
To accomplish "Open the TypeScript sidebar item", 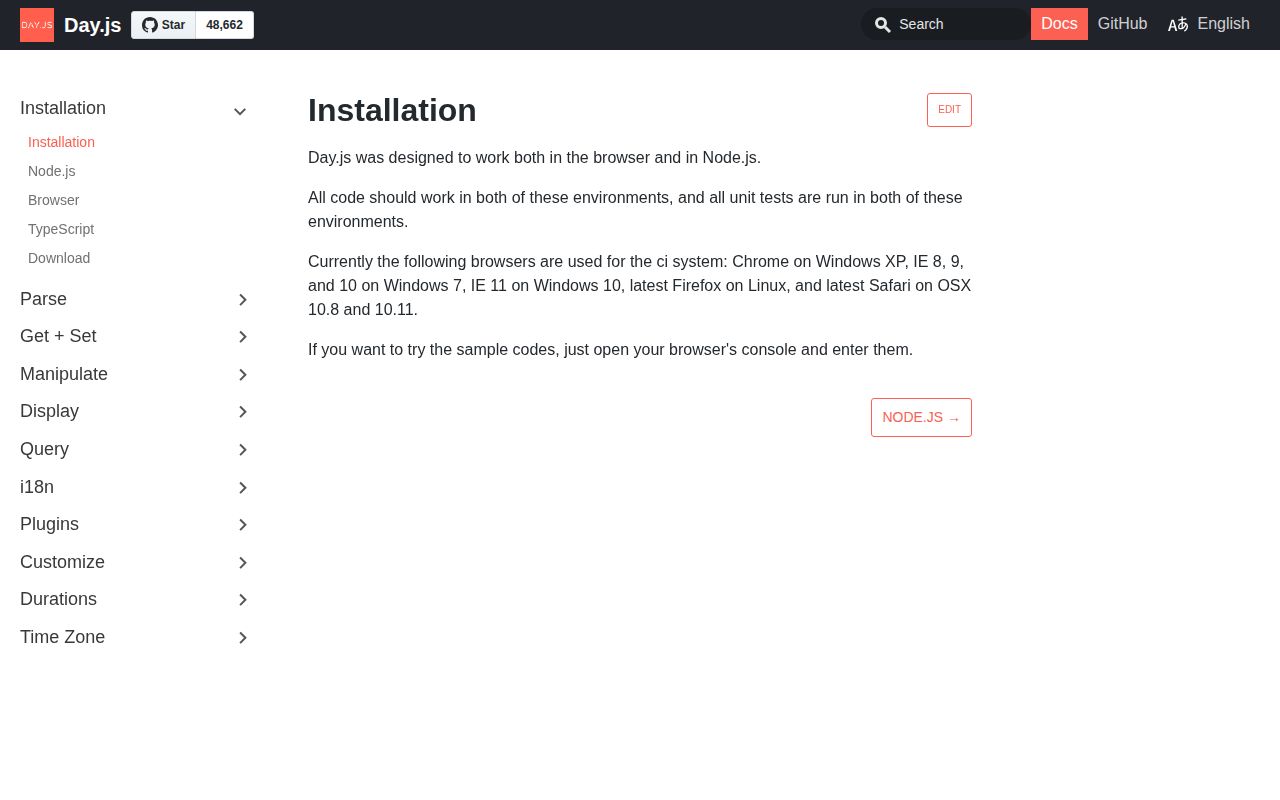I will pyautogui.click(x=61, y=229).
